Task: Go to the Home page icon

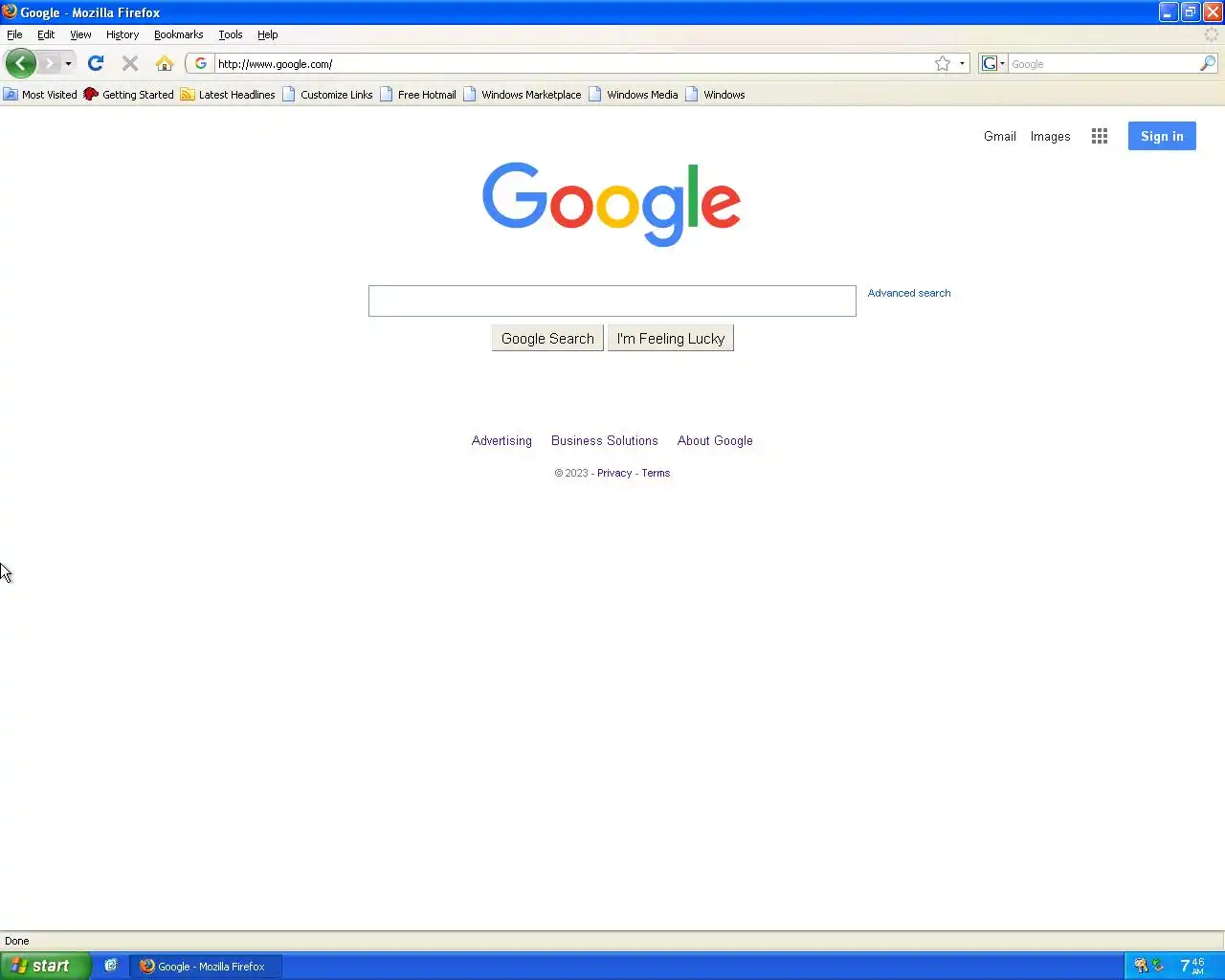Action: click(x=165, y=63)
